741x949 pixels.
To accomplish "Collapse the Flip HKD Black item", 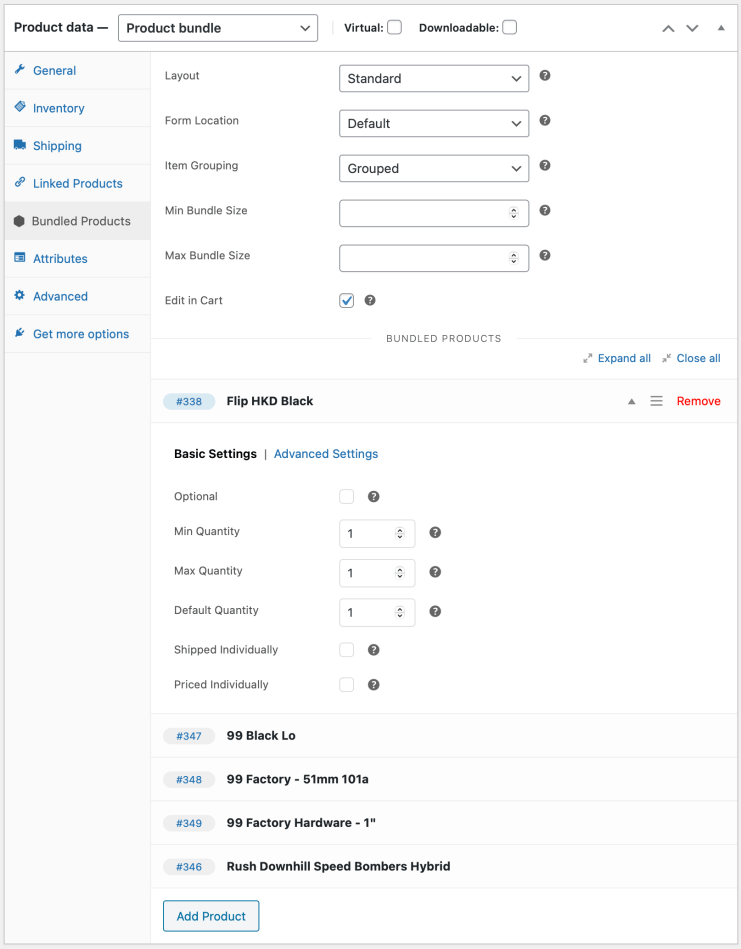I will tap(631, 401).
